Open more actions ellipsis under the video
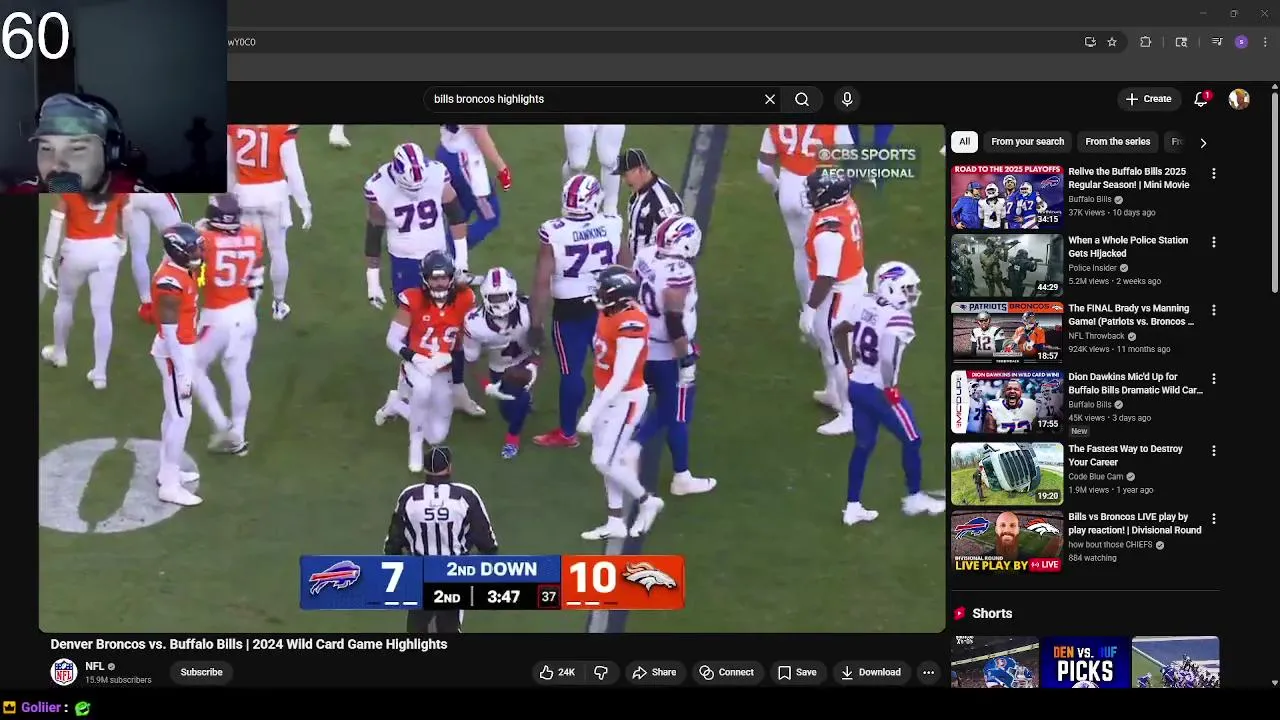The image size is (1280, 720). pyautogui.click(x=928, y=672)
